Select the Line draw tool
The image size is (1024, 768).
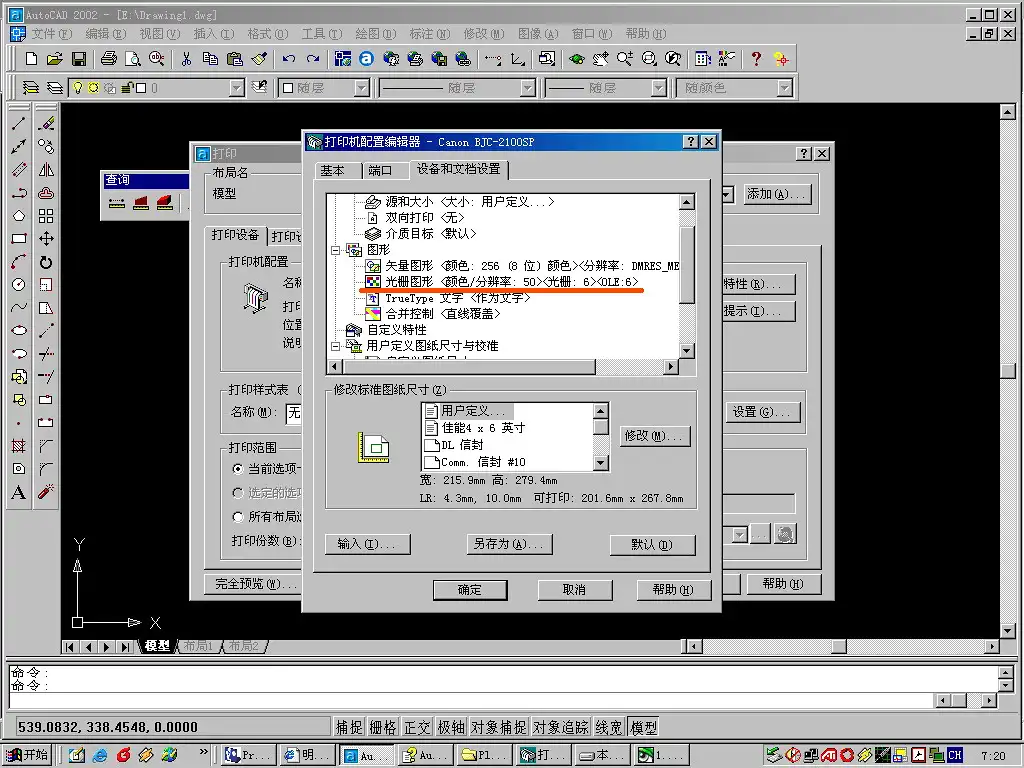click(x=19, y=123)
